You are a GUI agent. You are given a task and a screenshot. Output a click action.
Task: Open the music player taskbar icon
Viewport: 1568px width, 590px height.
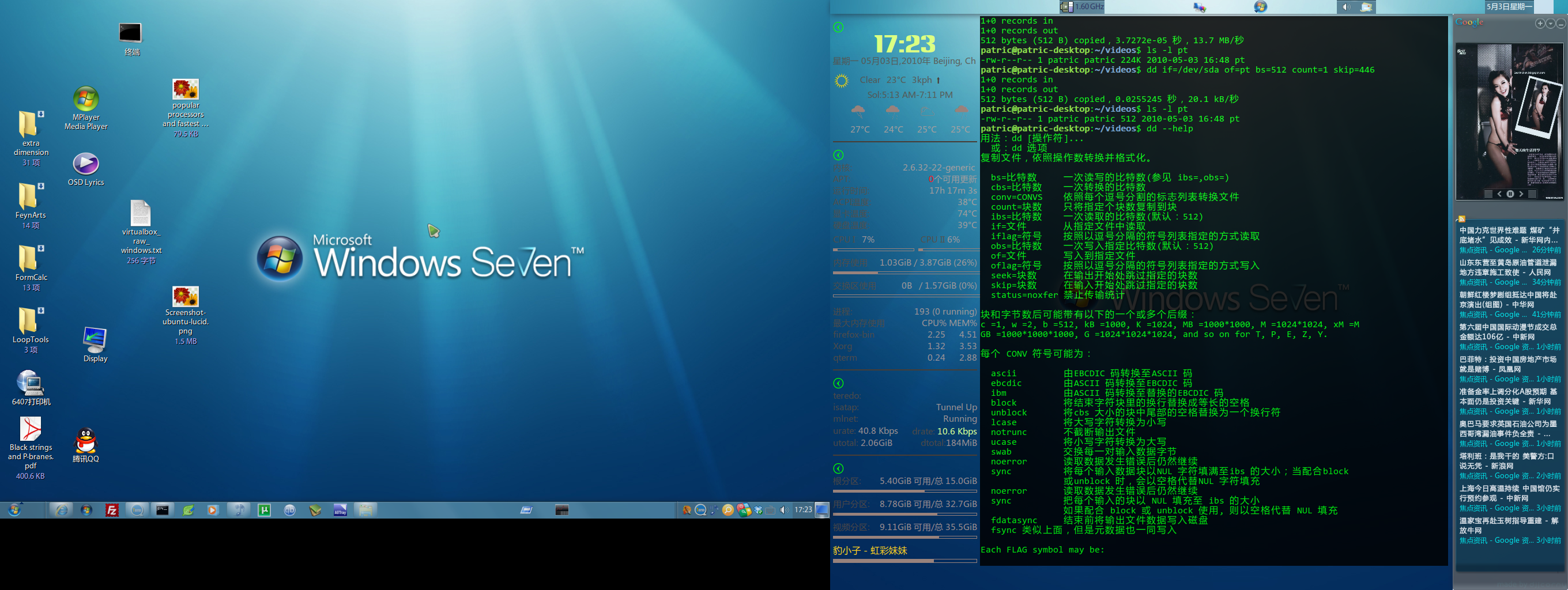(239, 510)
